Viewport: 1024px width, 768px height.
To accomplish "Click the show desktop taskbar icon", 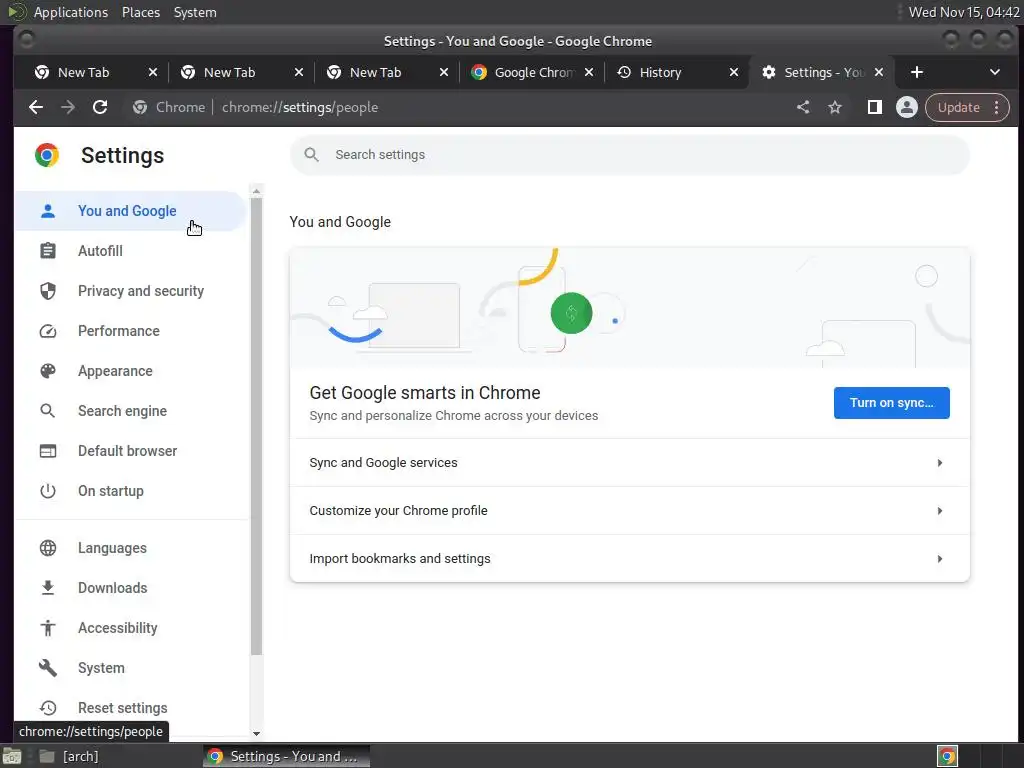I will [x=12, y=756].
